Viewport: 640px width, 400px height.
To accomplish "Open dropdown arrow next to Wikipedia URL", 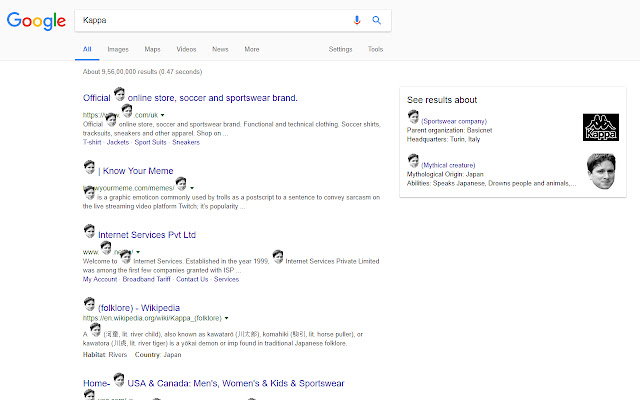I will pos(227,317).
